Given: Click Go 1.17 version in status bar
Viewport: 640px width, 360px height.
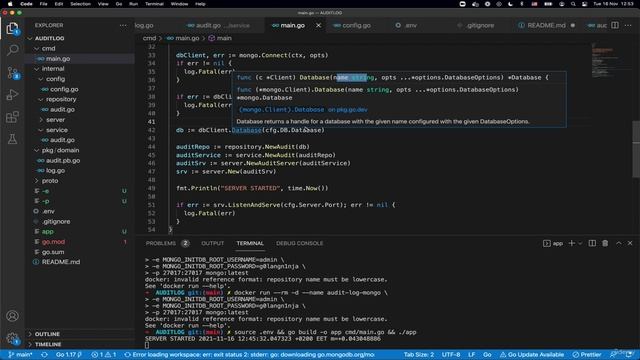Looking at the screenshot, I should (69, 355).
